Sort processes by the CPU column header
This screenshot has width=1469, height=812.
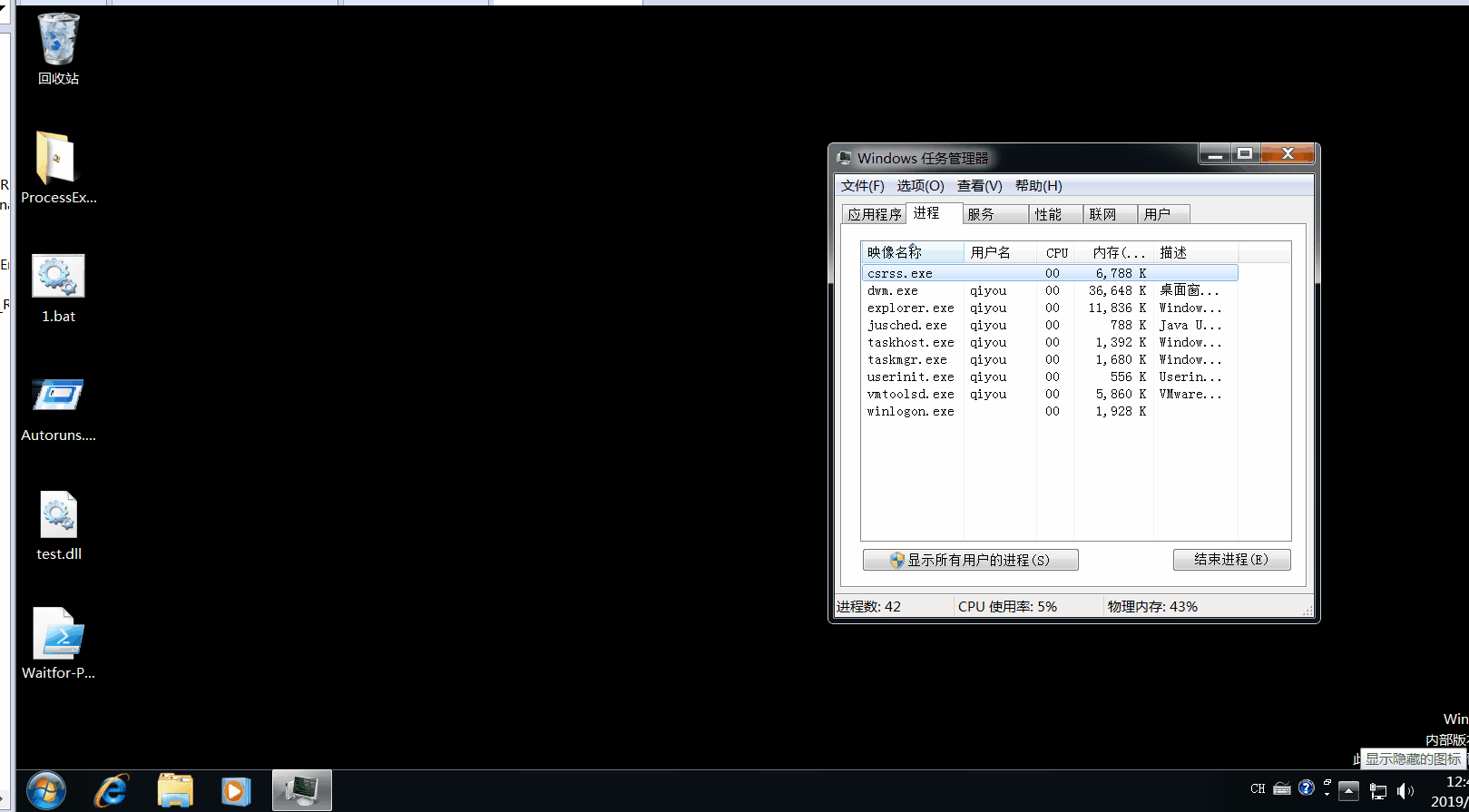[1056, 252]
